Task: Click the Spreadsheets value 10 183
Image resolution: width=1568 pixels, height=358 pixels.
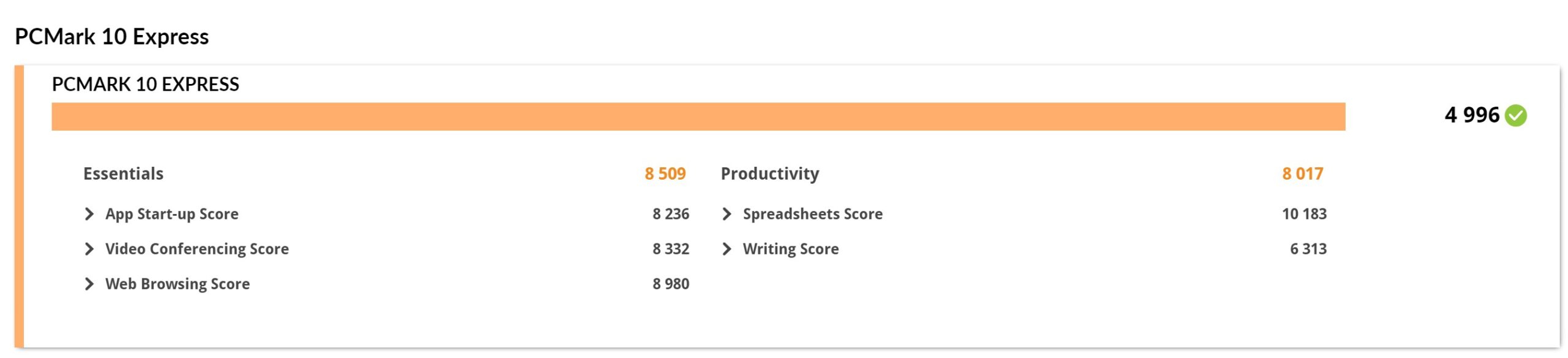Action: (x=1304, y=214)
